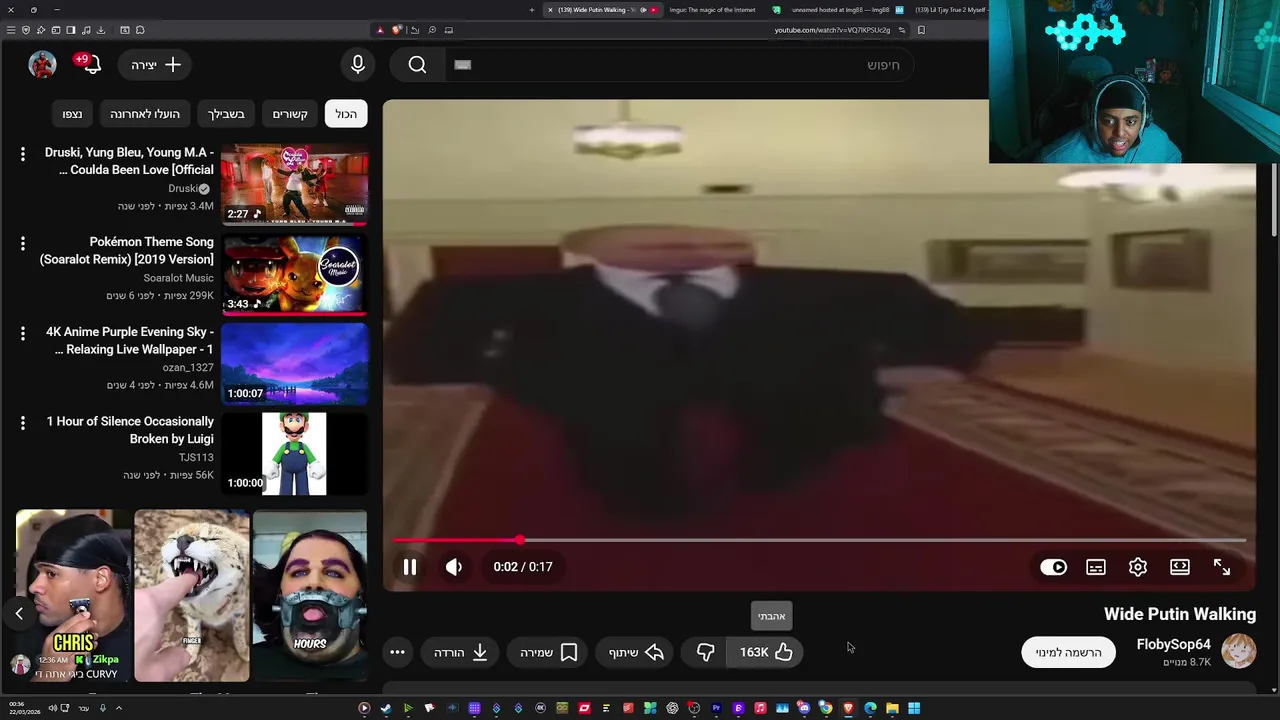Open Adobe Premiere Pro from taskbar
This screenshot has height=720, width=1280.
click(716, 708)
